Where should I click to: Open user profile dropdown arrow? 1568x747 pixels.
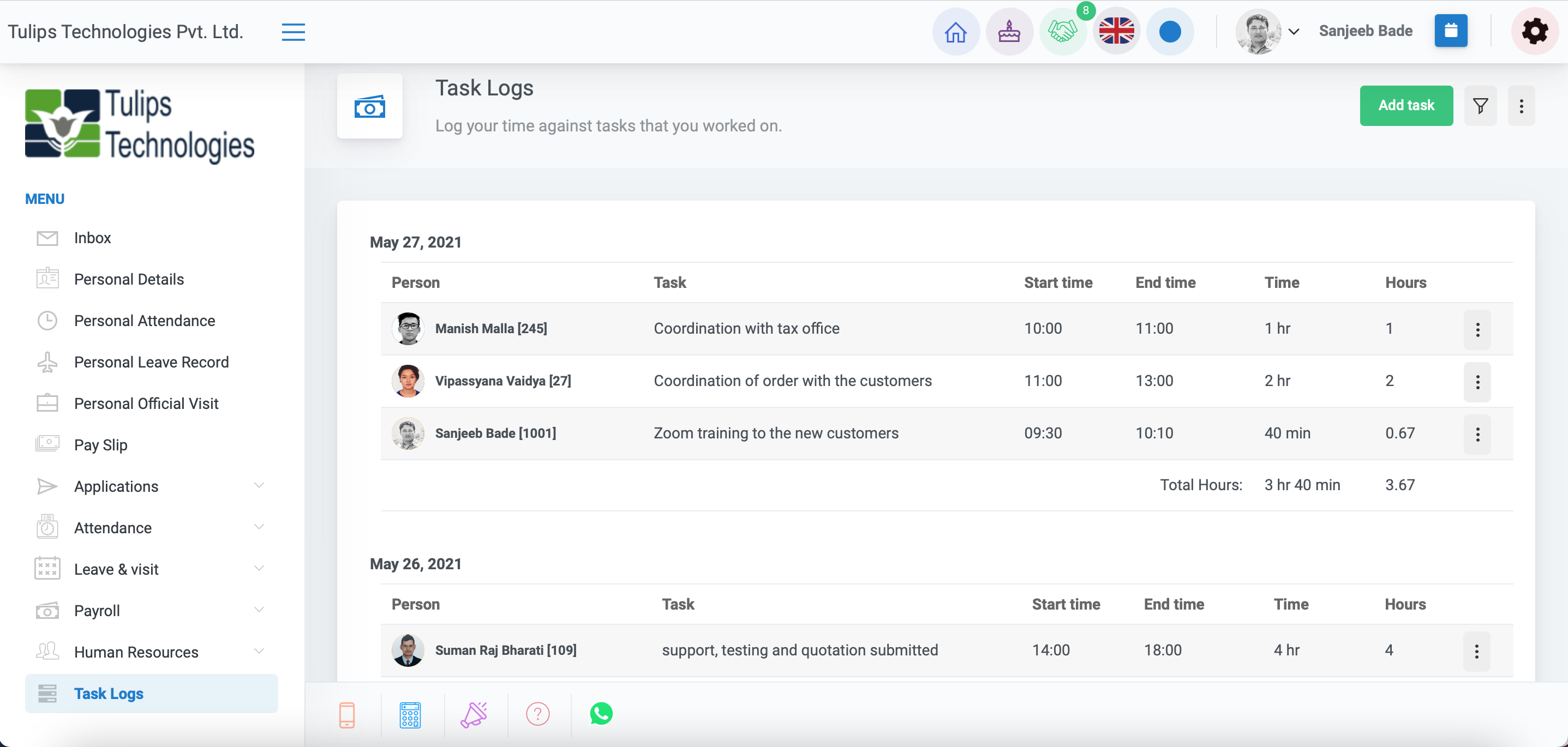pyautogui.click(x=1294, y=32)
